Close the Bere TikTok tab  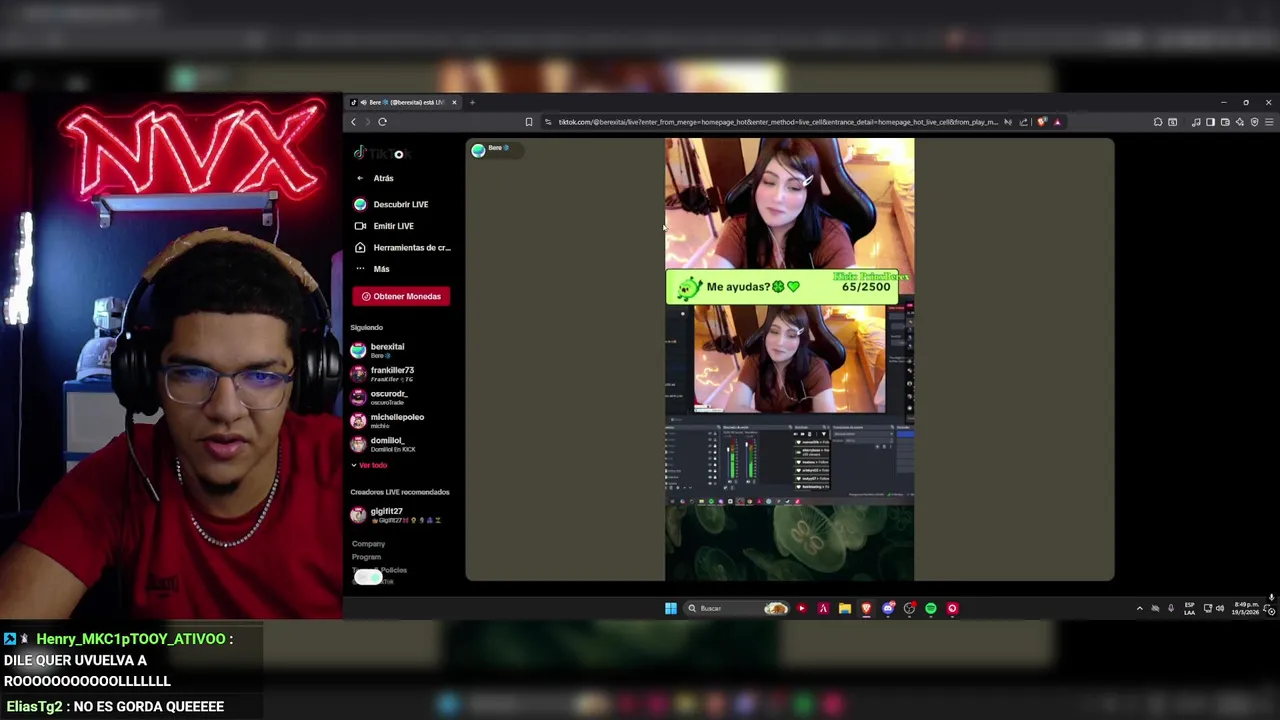coord(454,102)
